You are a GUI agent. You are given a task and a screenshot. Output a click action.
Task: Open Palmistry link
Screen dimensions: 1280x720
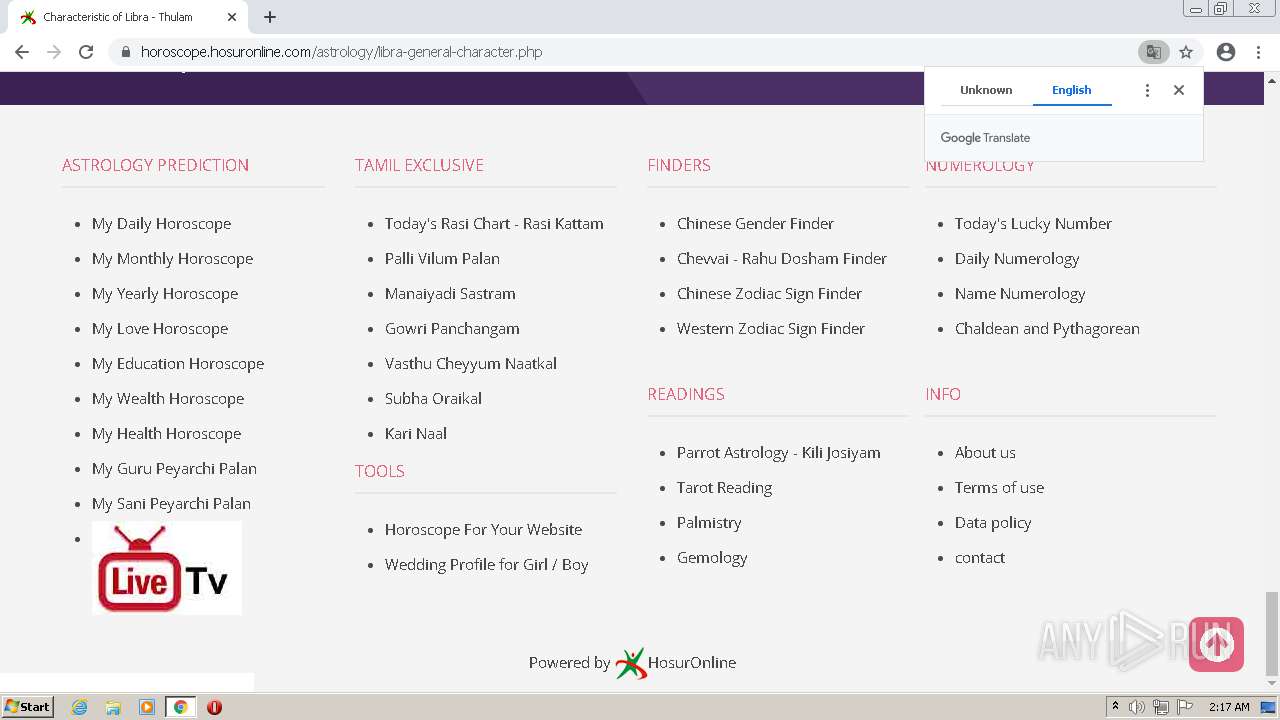pyautogui.click(x=709, y=523)
